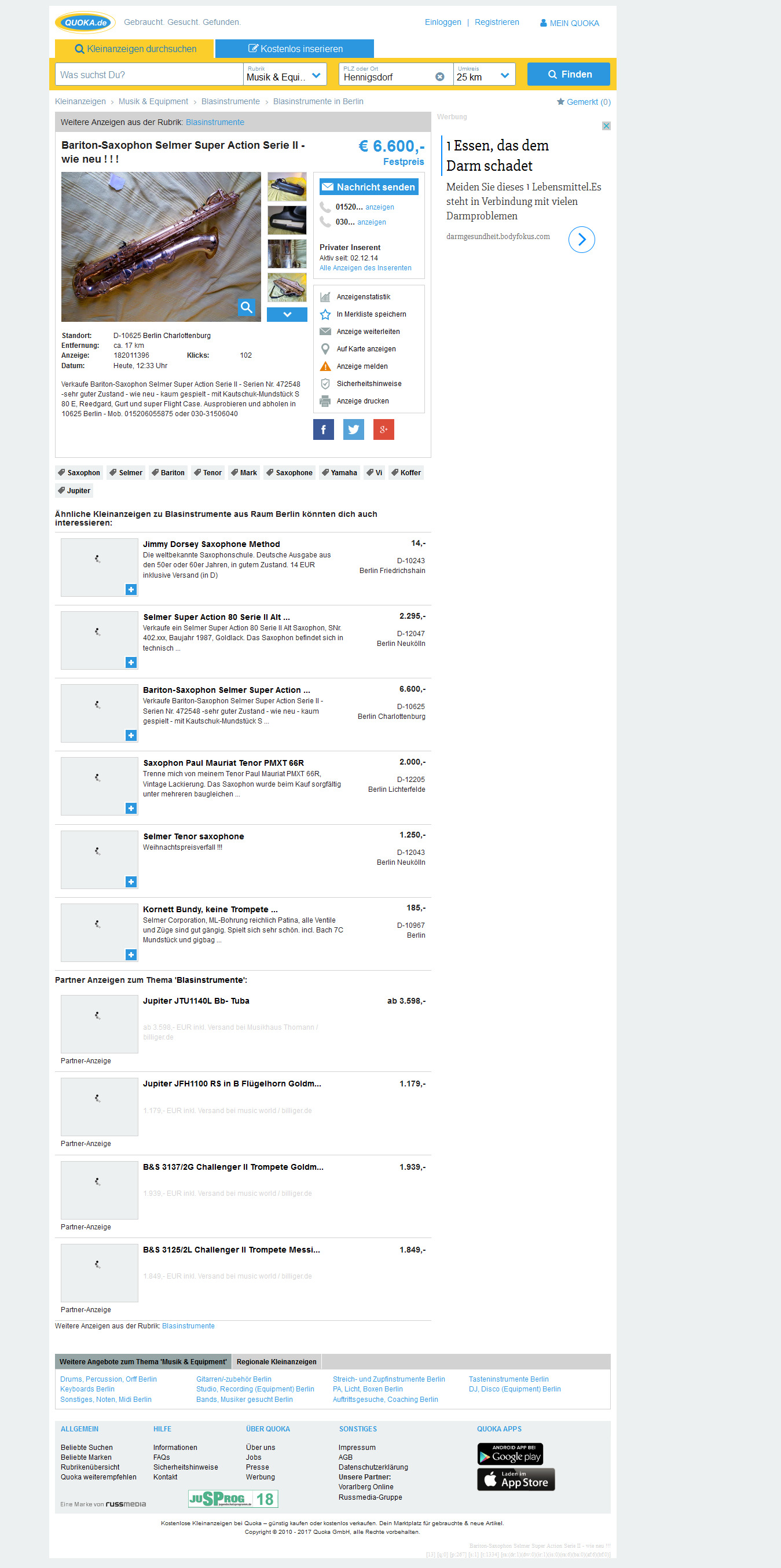Go to Blasinstrumente breadcrumb
The image size is (781, 1568).
230,102
